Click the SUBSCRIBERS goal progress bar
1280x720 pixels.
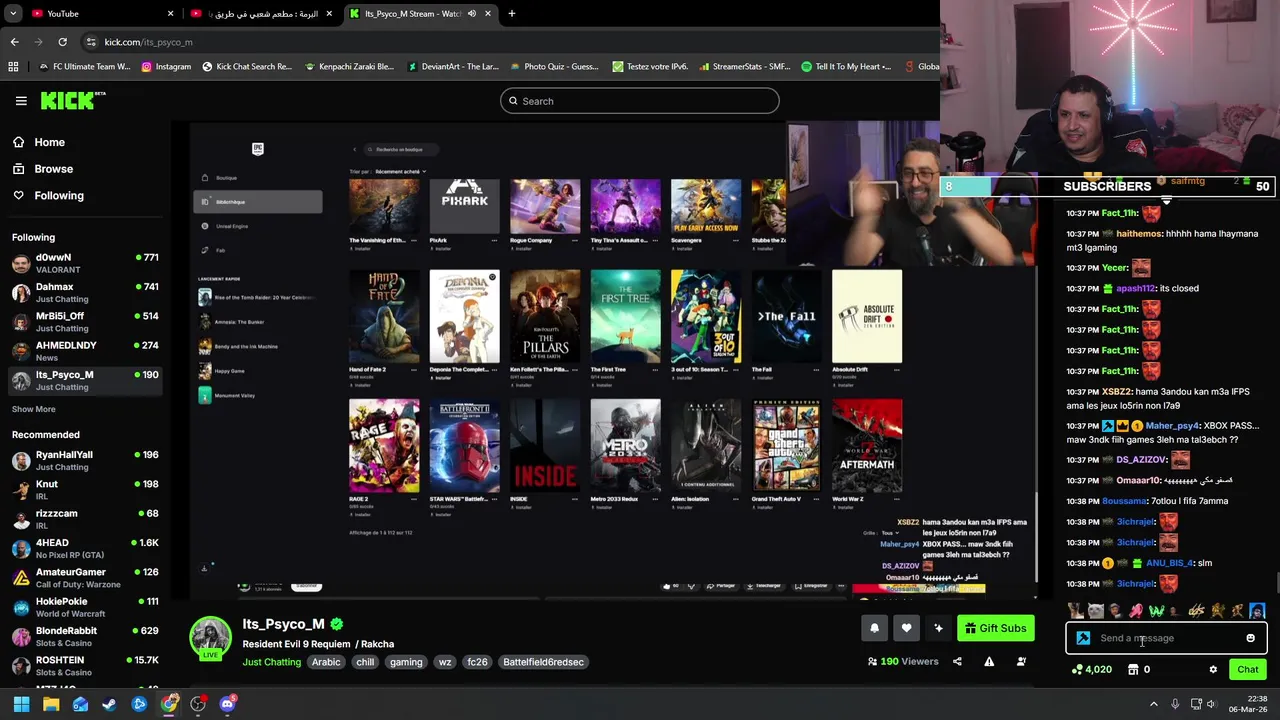click(1107, 186)
